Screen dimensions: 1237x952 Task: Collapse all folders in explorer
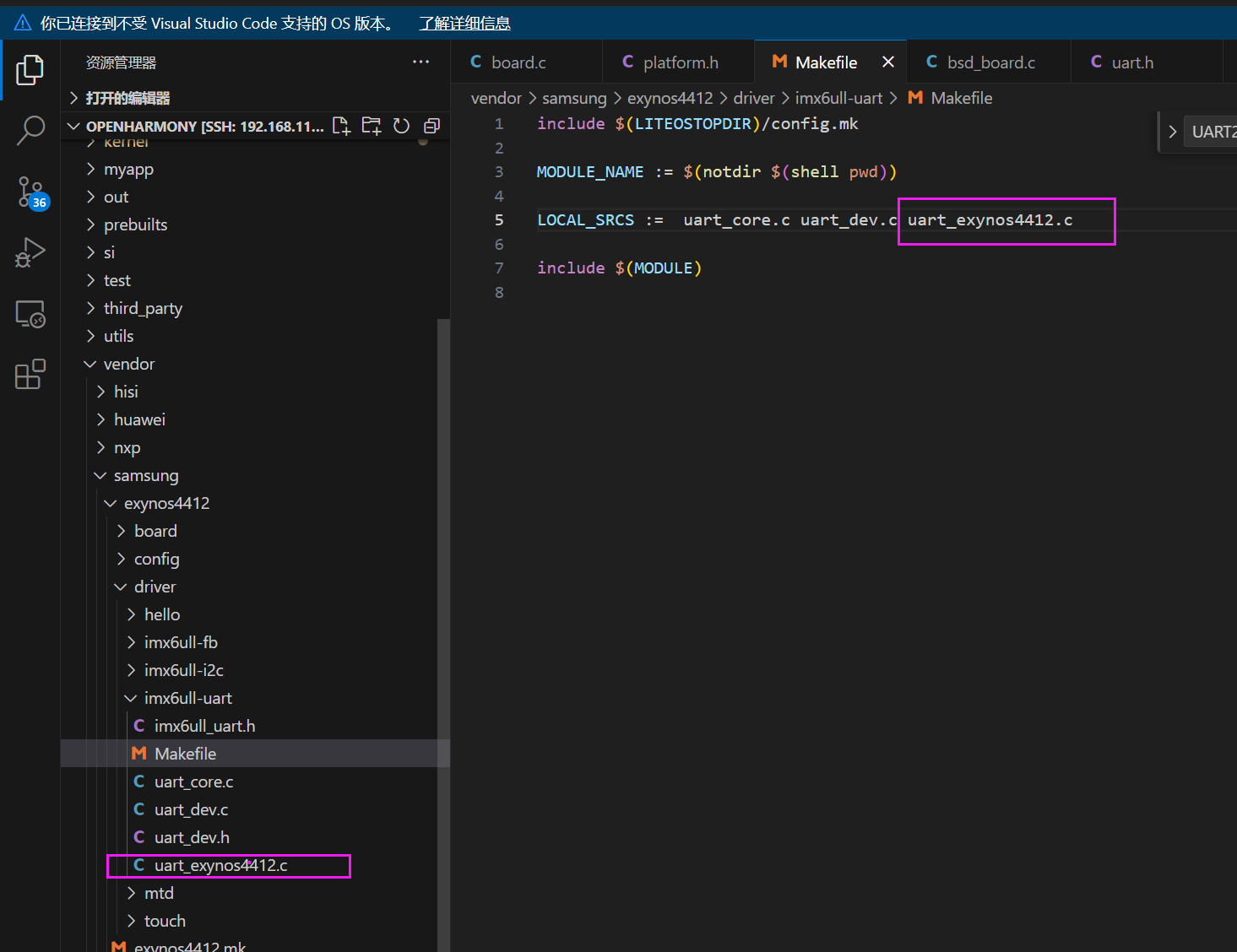[431, 126]
